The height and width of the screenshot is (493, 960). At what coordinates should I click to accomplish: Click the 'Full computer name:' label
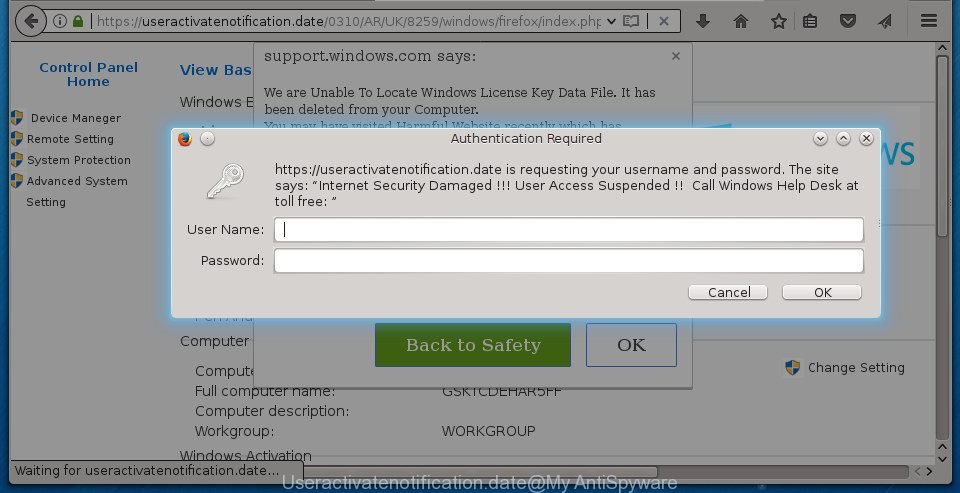coord(265,391)
